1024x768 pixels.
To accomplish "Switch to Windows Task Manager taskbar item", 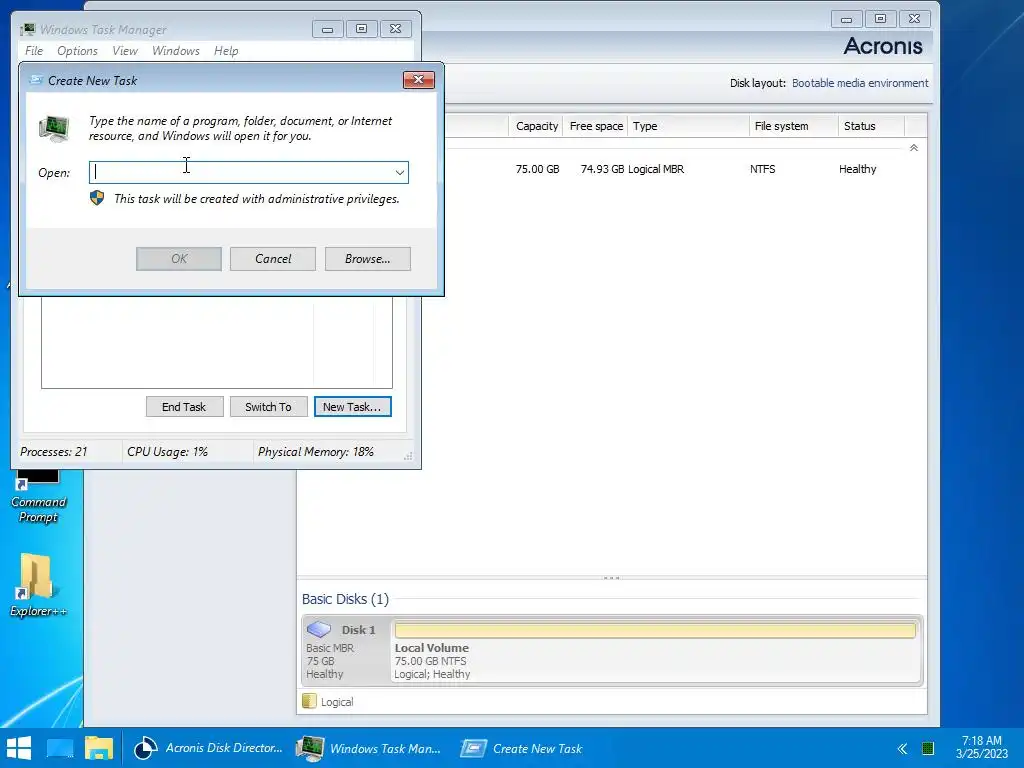I will tap(370, 748).
